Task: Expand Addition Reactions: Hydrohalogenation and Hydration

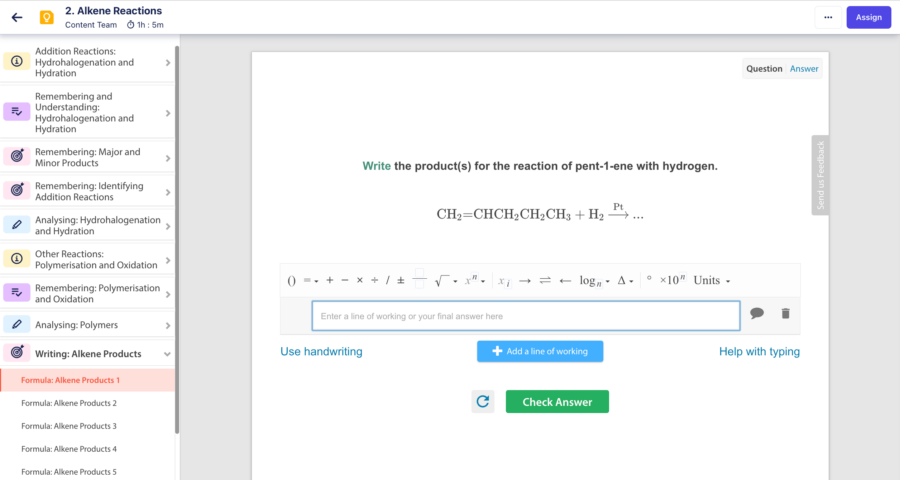Action: coord(168,63)
